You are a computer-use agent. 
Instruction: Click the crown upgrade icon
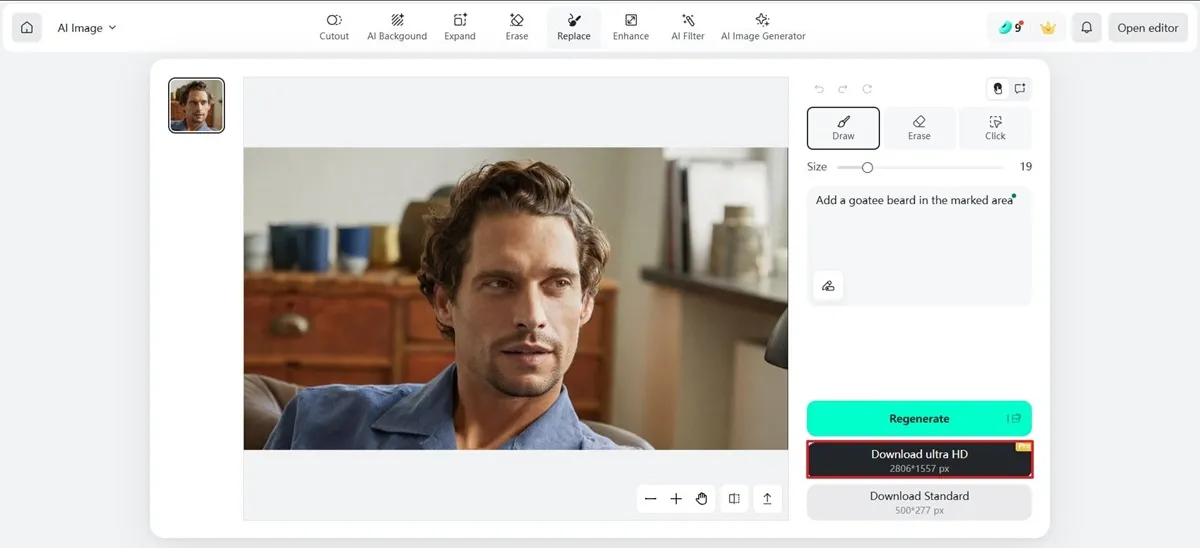[1048, 28]
